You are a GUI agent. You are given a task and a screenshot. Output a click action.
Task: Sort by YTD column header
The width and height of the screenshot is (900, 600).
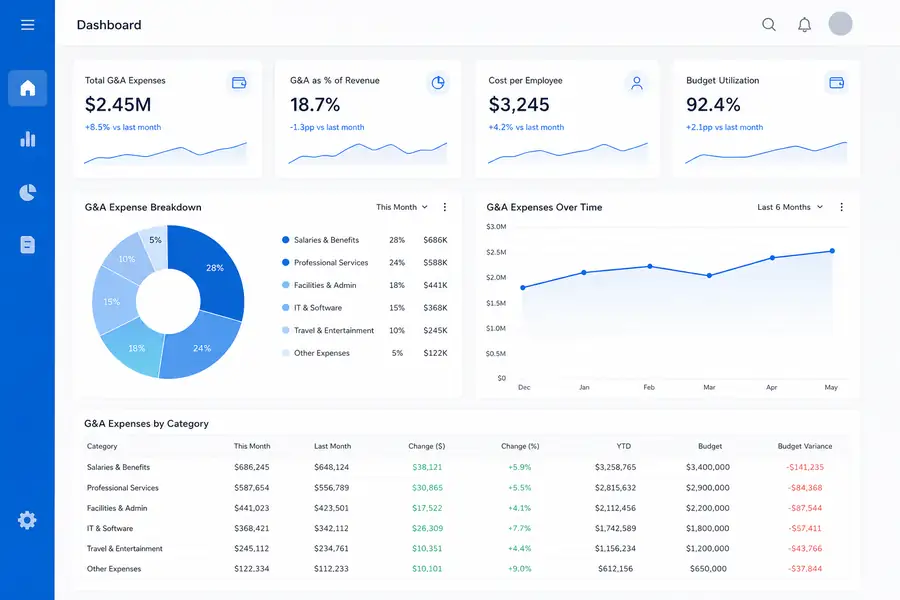tap(624, 446)
